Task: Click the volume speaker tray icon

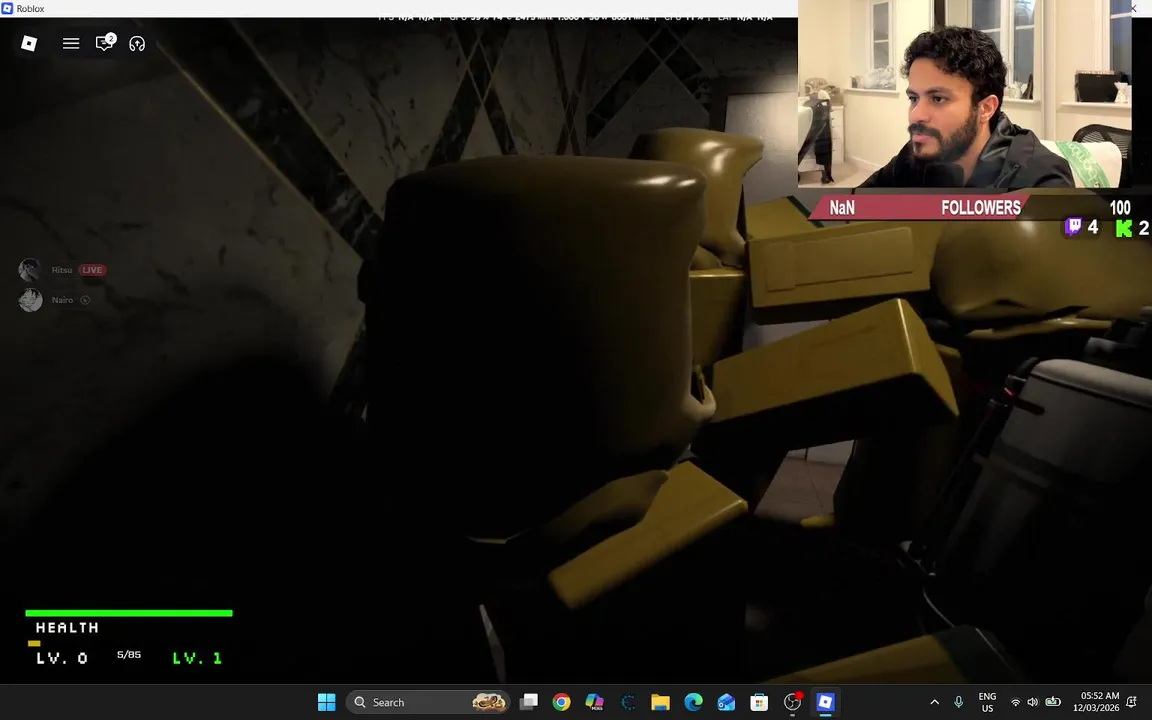Action: coord(1033,702)
